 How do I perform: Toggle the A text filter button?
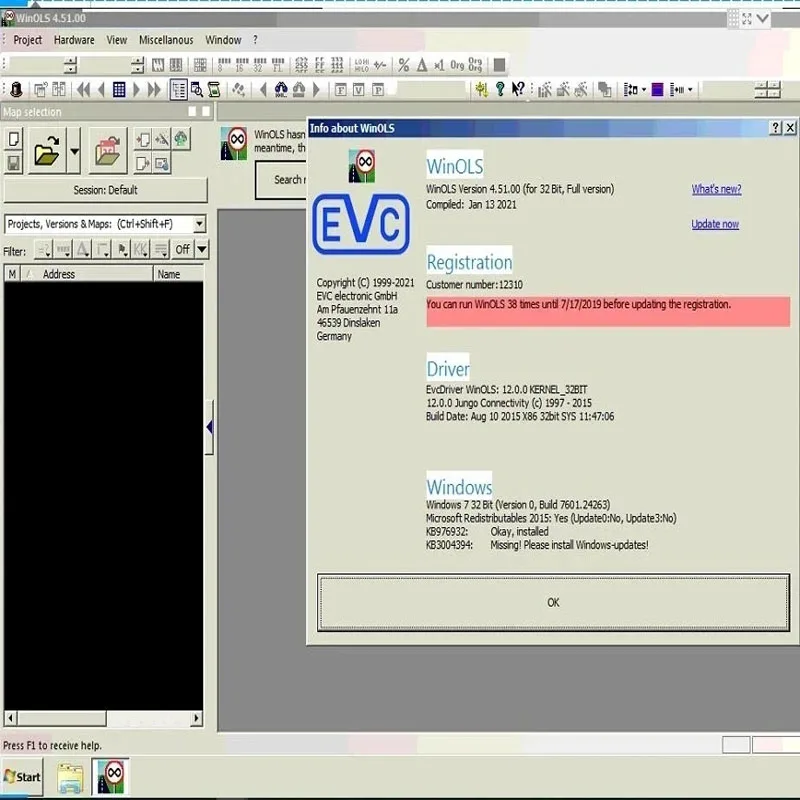click(x=83, y=249)
